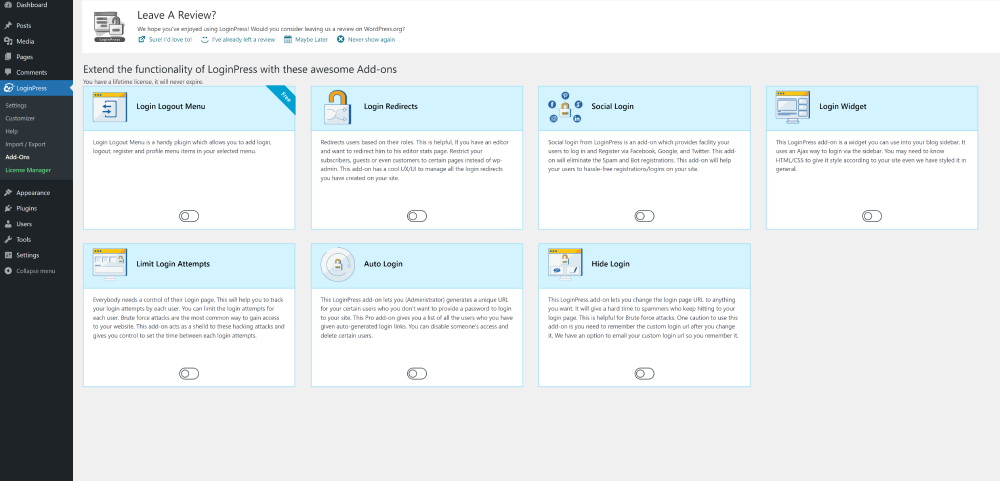This screenshot has height=481, width=1000.
Task: Click the Login Logout Menu card title
Action: [171, 107]
